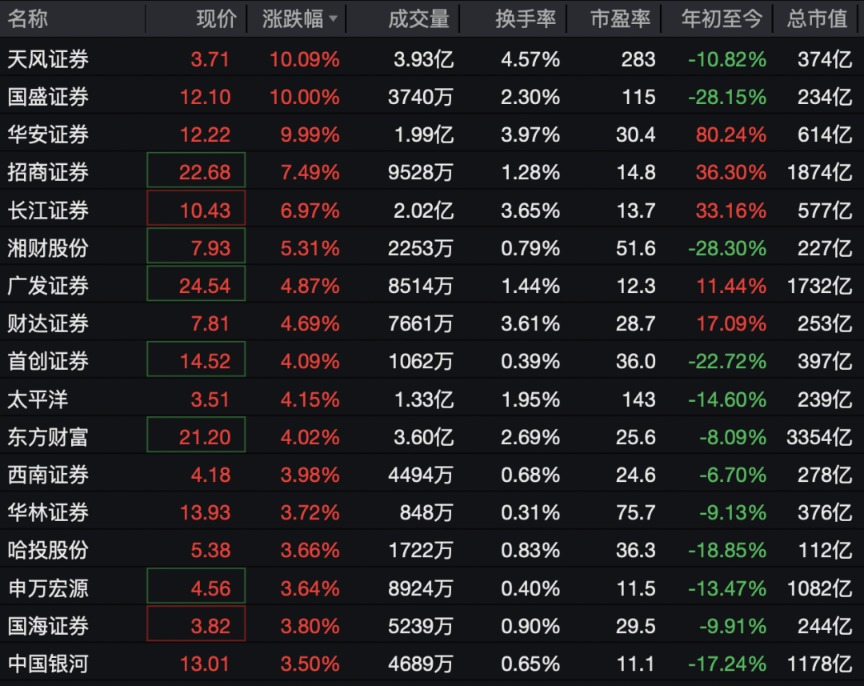
Task: Select 招商证券 stock name
Action: click(x=48, y=172)
